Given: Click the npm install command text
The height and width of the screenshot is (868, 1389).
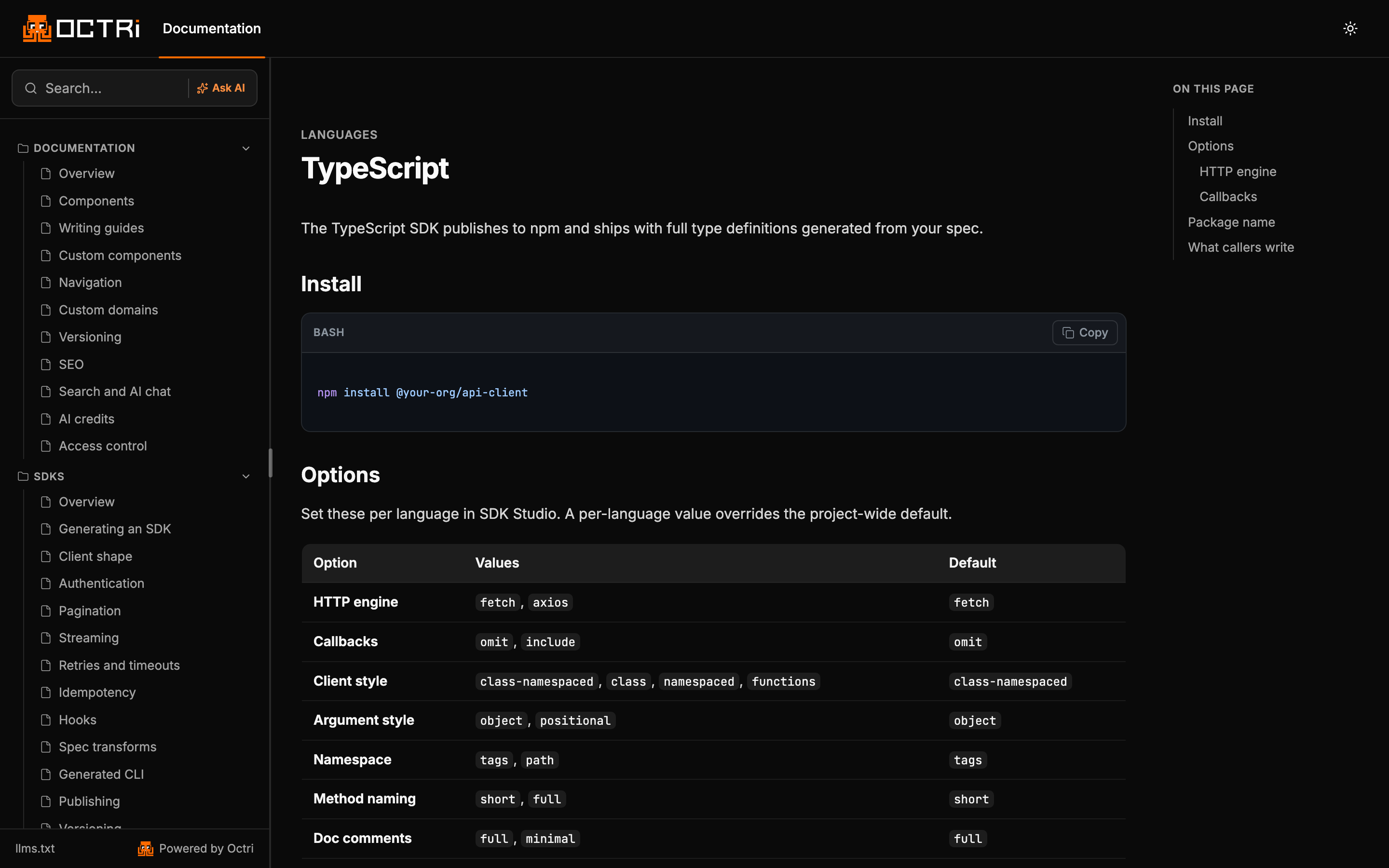Looking at the screenshot, I should 422,393.
